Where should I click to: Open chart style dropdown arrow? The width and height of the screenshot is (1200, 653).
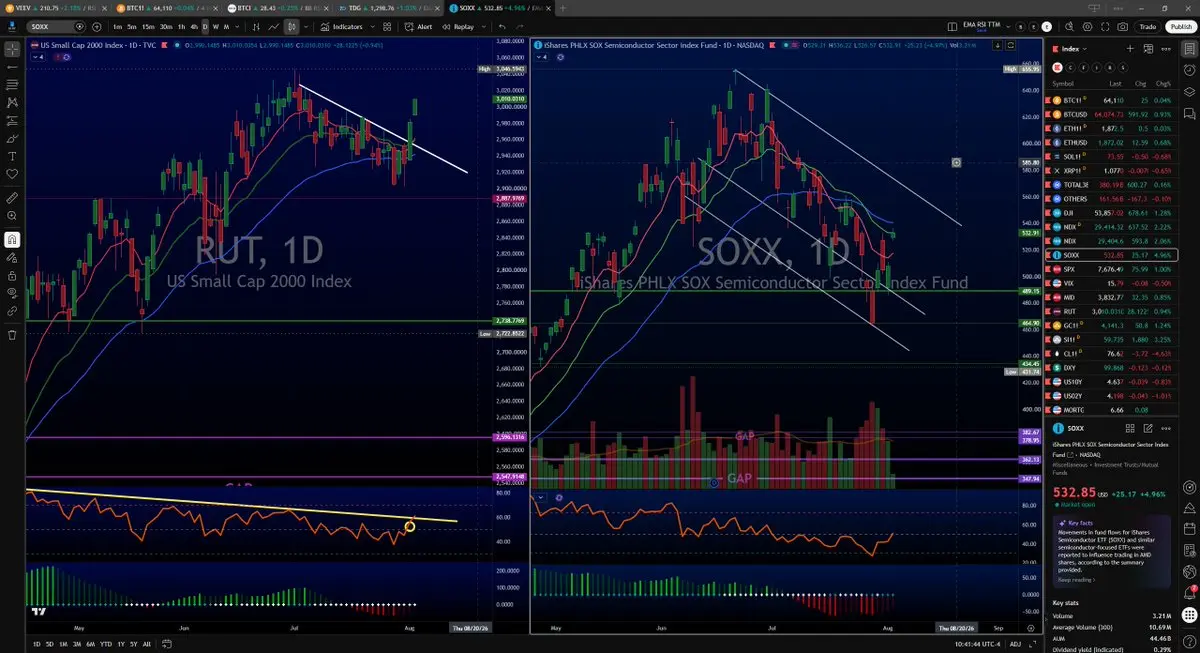click(x=304, y=26)
